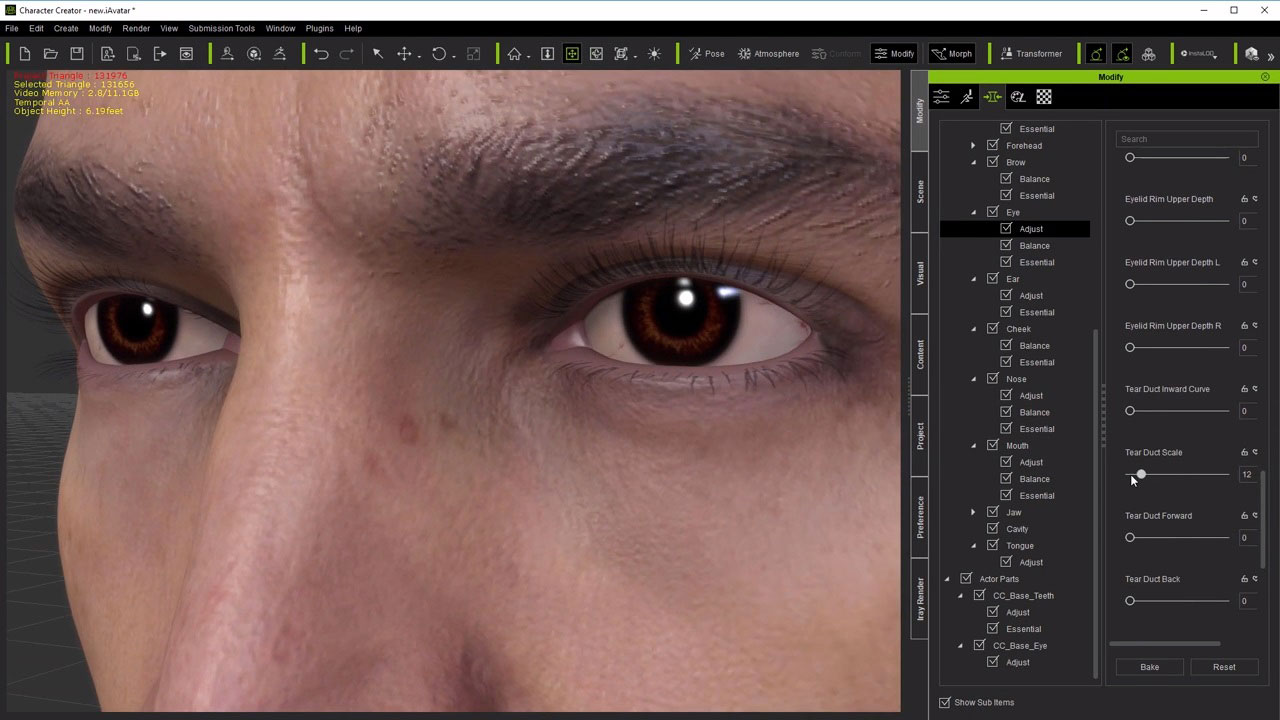Open the Pose tool
This screenshot has height=720, width=1280.
706,54
